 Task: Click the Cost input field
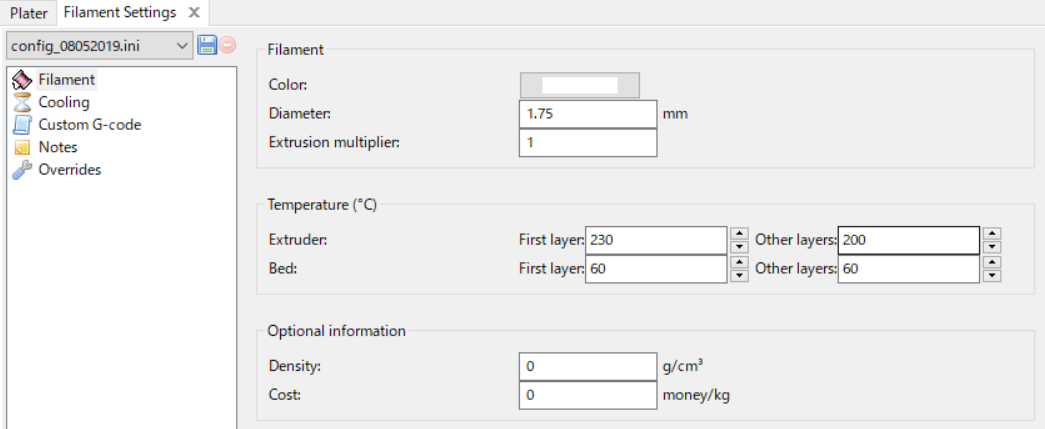588,395
